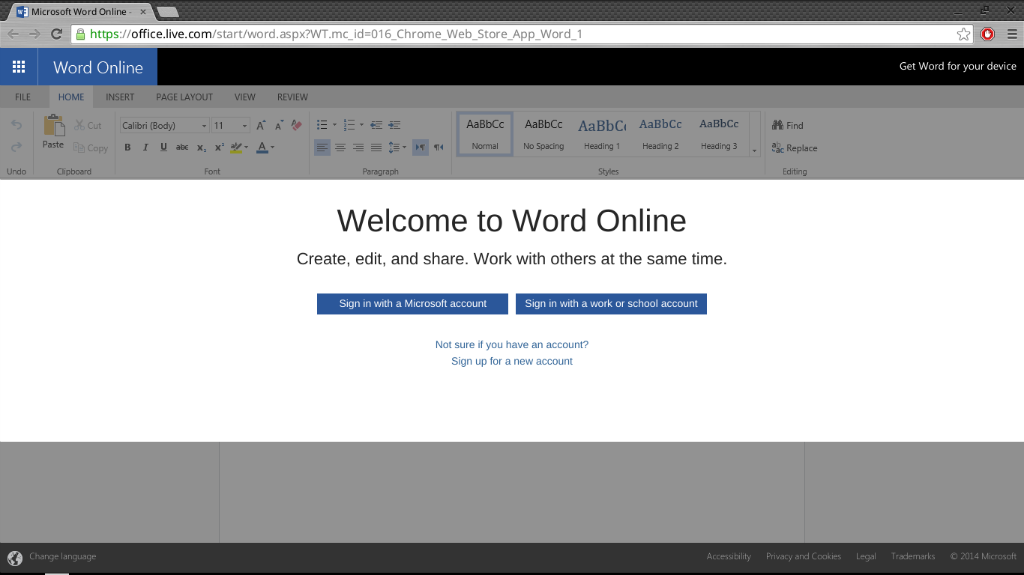Toggle Bold formatting
Viewport: 1024px width, 575px height.
tap(127, 148)
